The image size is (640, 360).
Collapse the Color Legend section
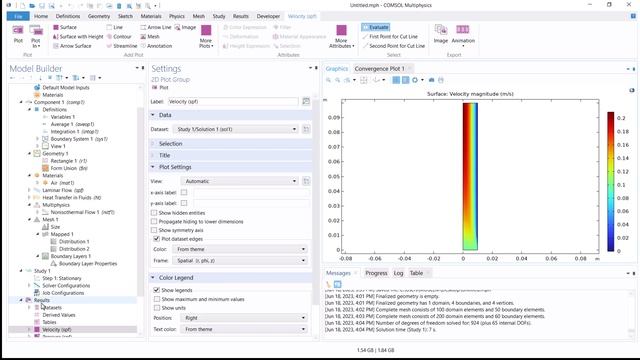(231, 278)
